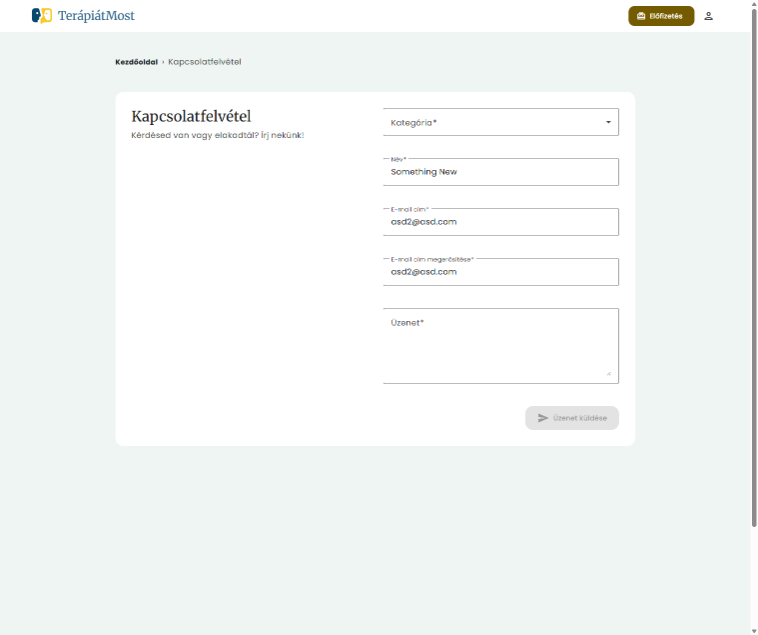Click the E-mail cím megerősítése field
758x635 pixels.
[500, 272]
